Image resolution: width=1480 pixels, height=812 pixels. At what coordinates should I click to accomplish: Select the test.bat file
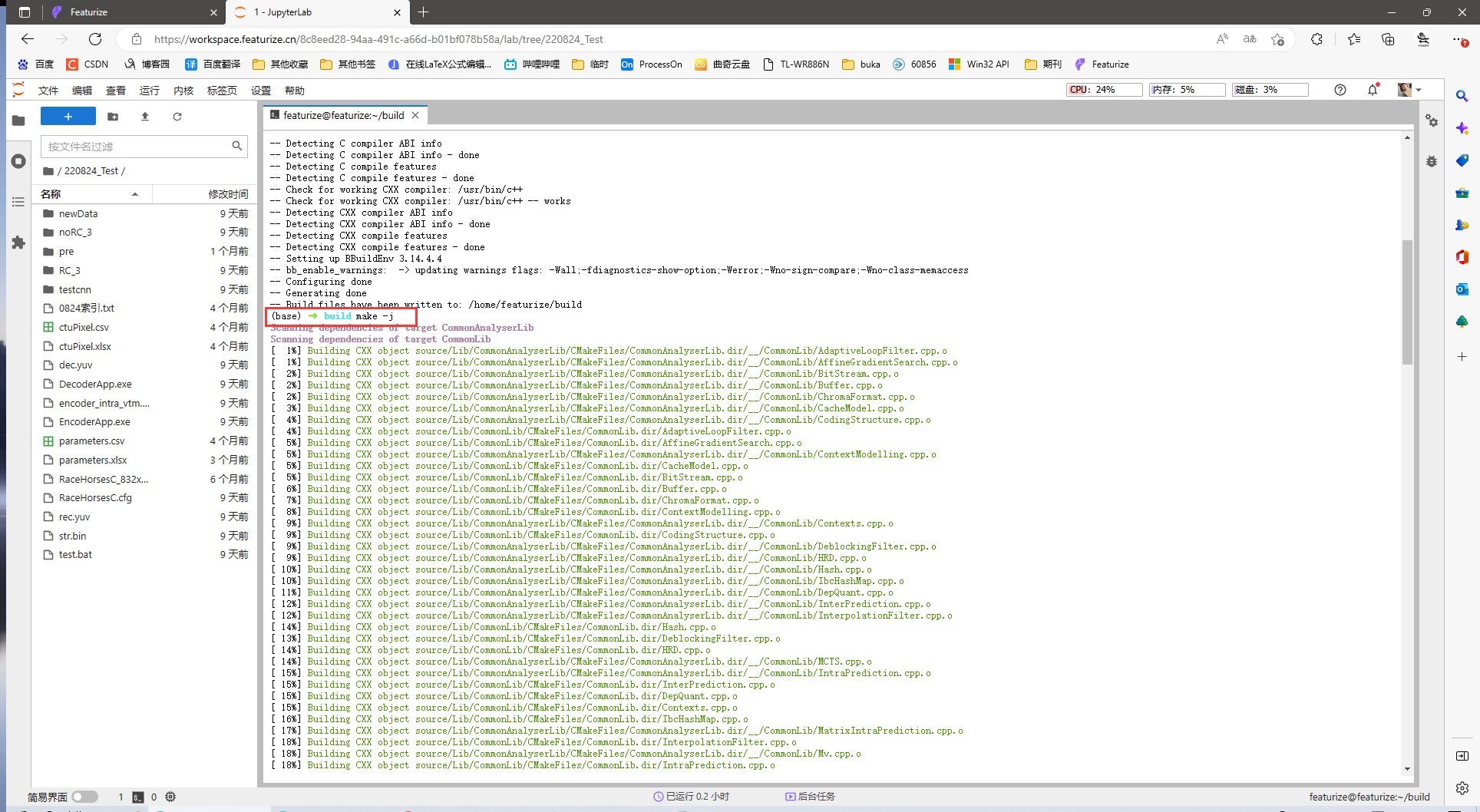pos(146,554)
